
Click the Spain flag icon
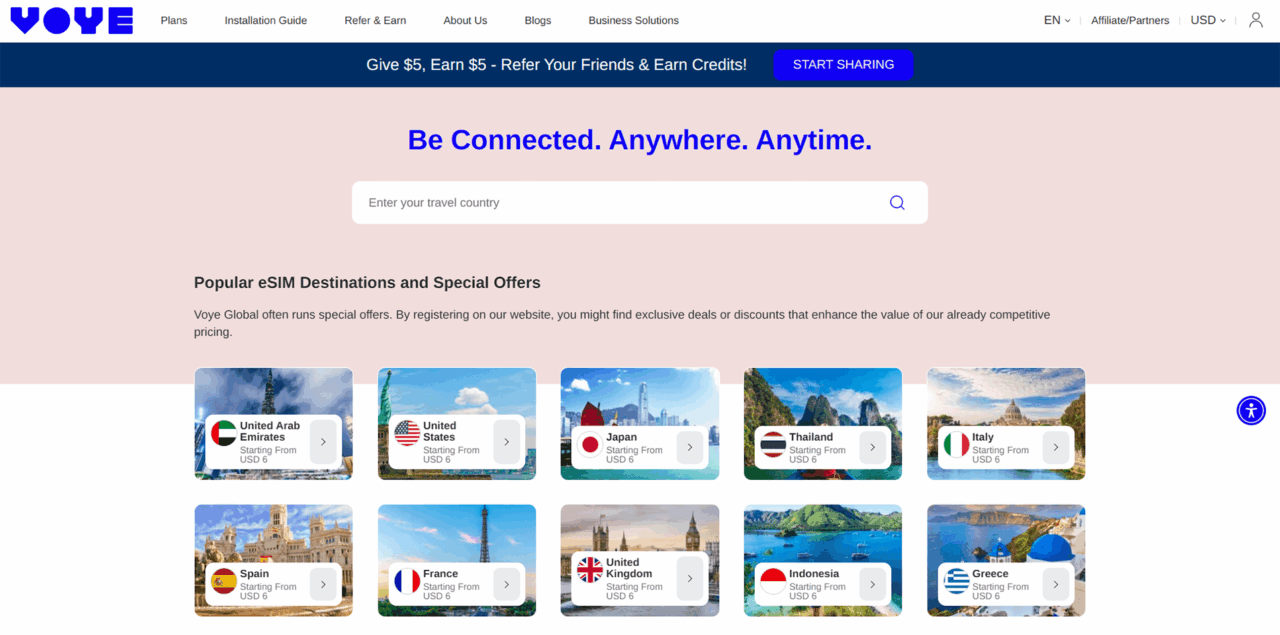tap(224, 581)
